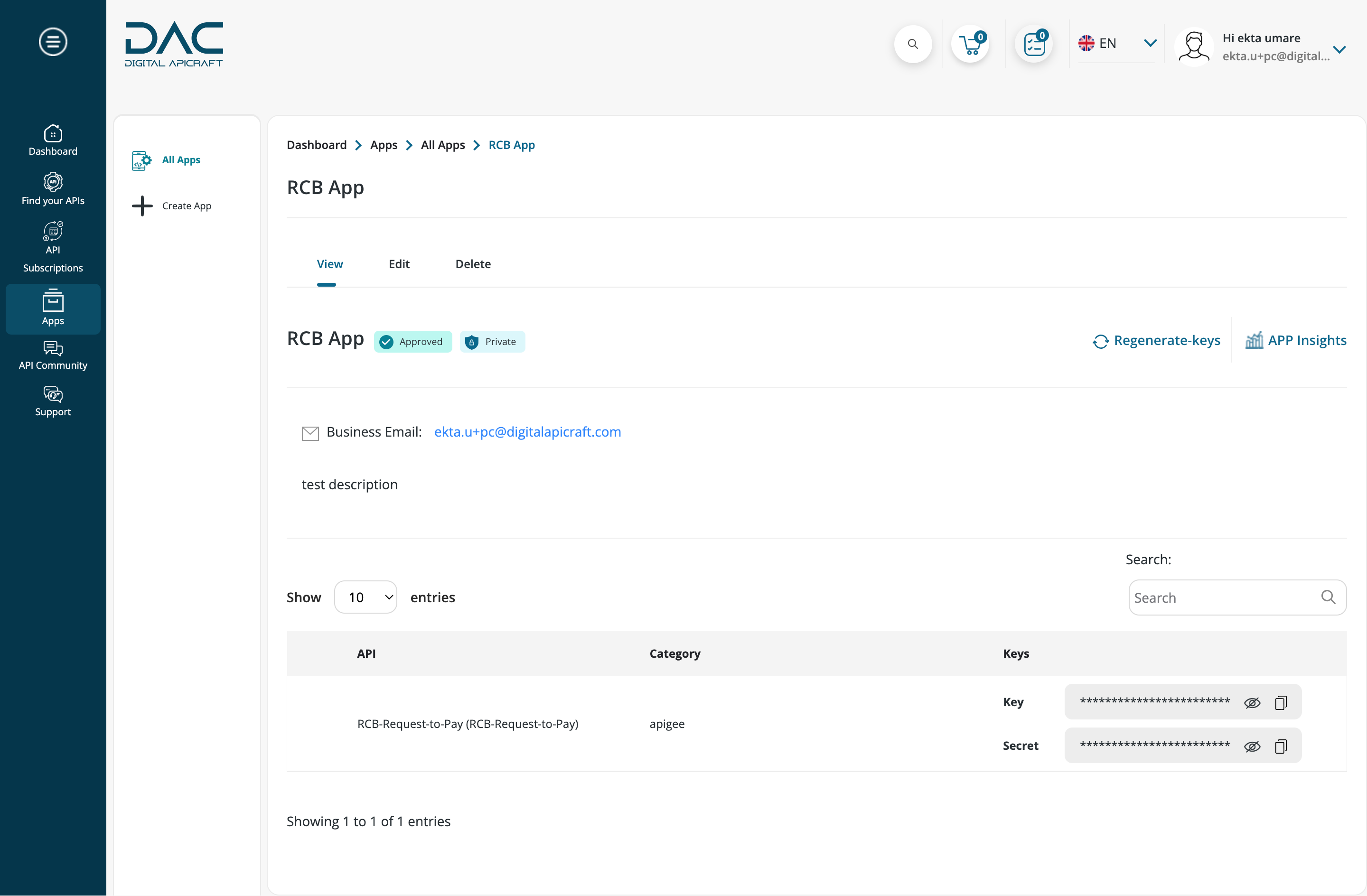Viewport: 1367px width, 896px height.
Task: Click 'Showing 1 to 1 of 1 entries'
Action: click(368, 822)
